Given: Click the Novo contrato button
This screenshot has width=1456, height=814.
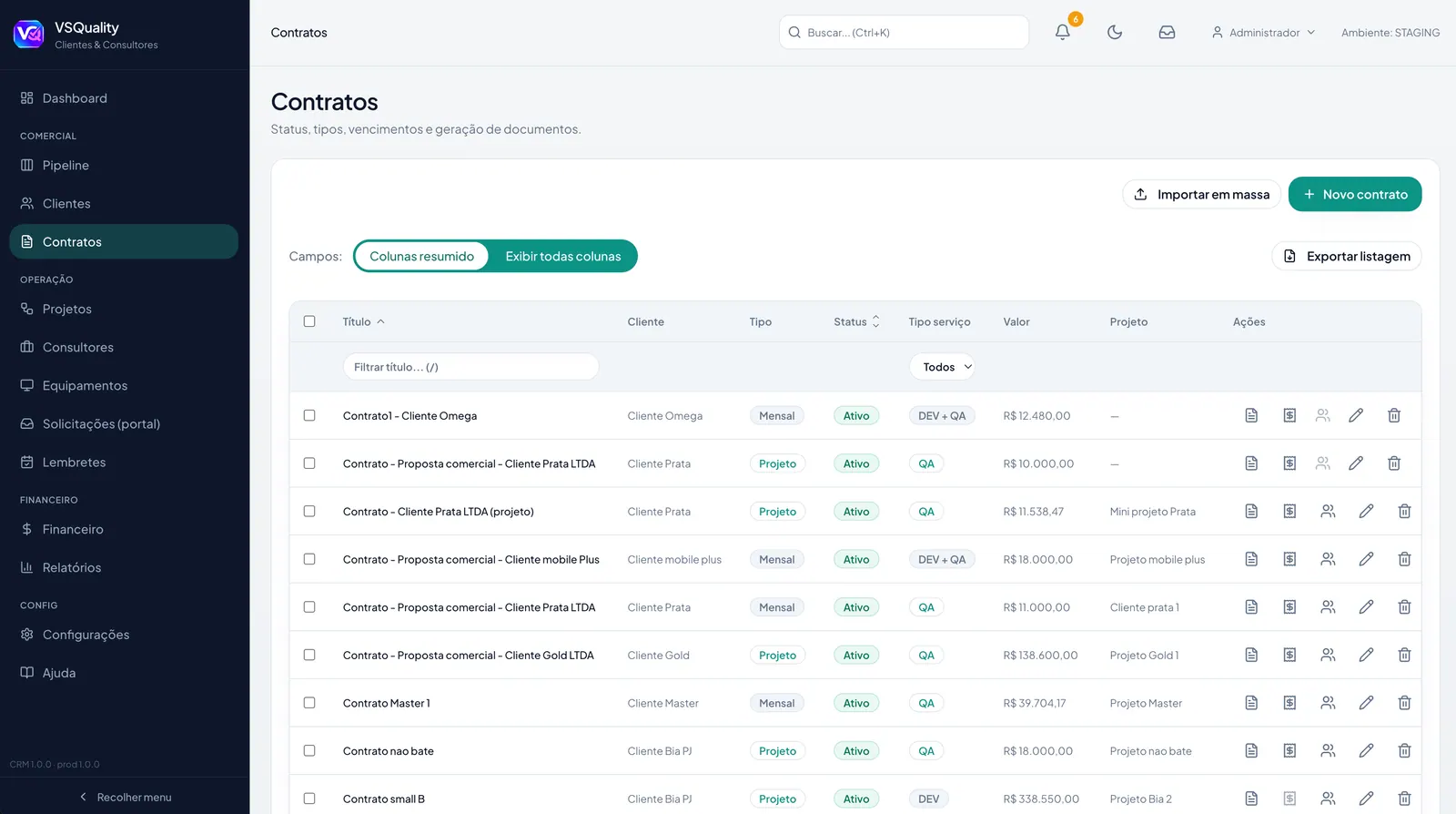Looking at the screenshot, I should coord(1355,194).
